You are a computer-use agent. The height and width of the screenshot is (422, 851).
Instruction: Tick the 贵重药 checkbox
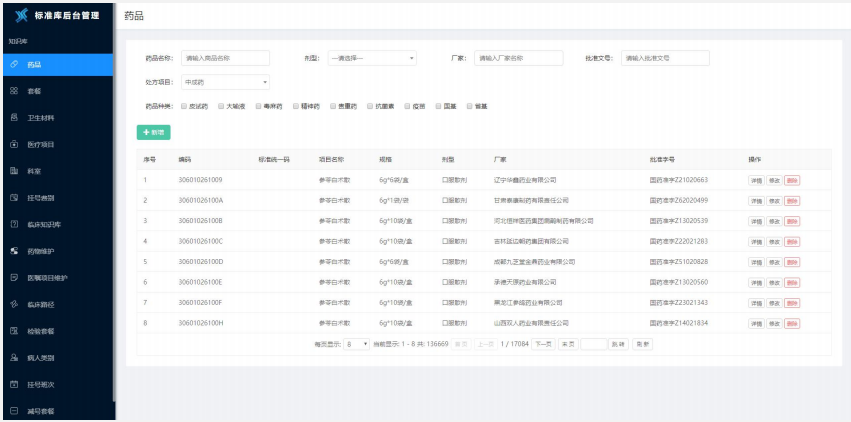pos(333,106)
